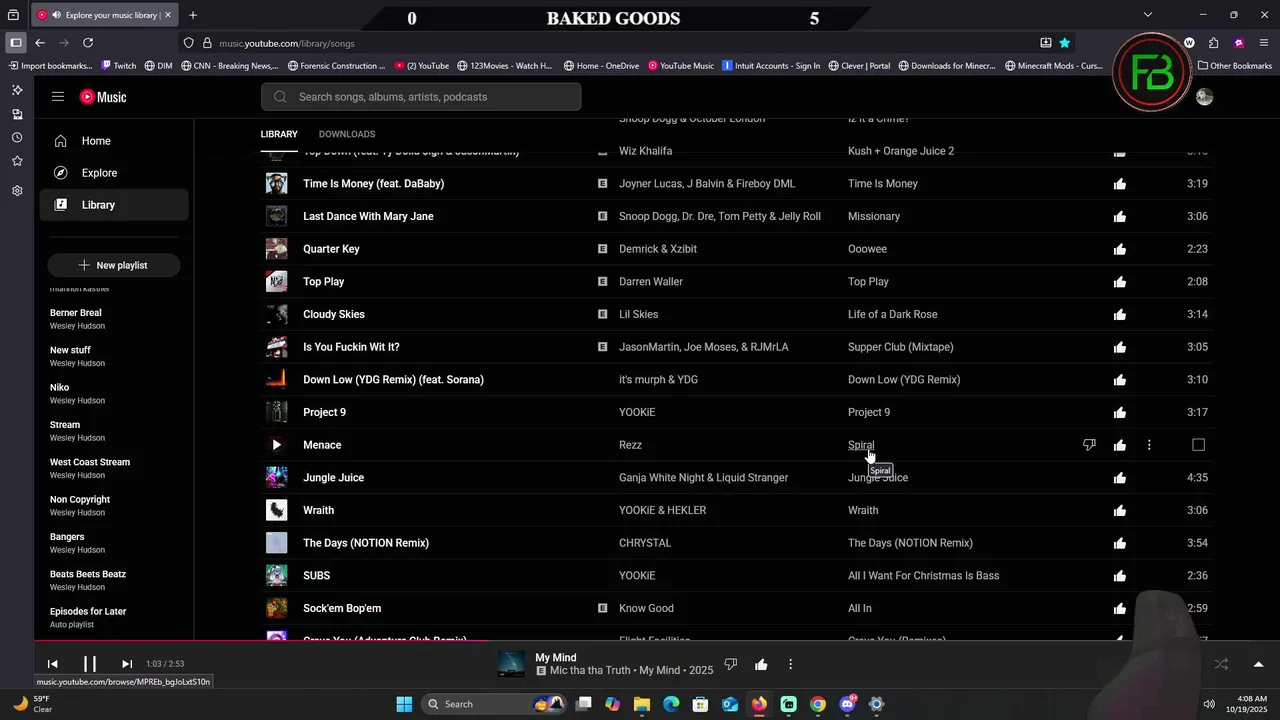The image size is (1280, 720).
Task: Play the Menace track with play icon
Action: coord(276,445)
